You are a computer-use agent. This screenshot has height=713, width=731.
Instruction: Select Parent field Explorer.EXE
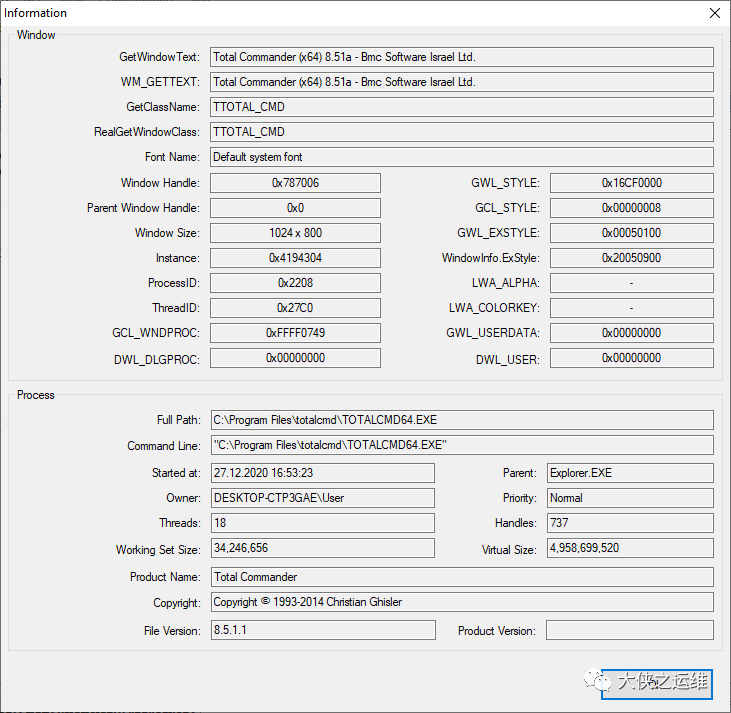point(630,473)
